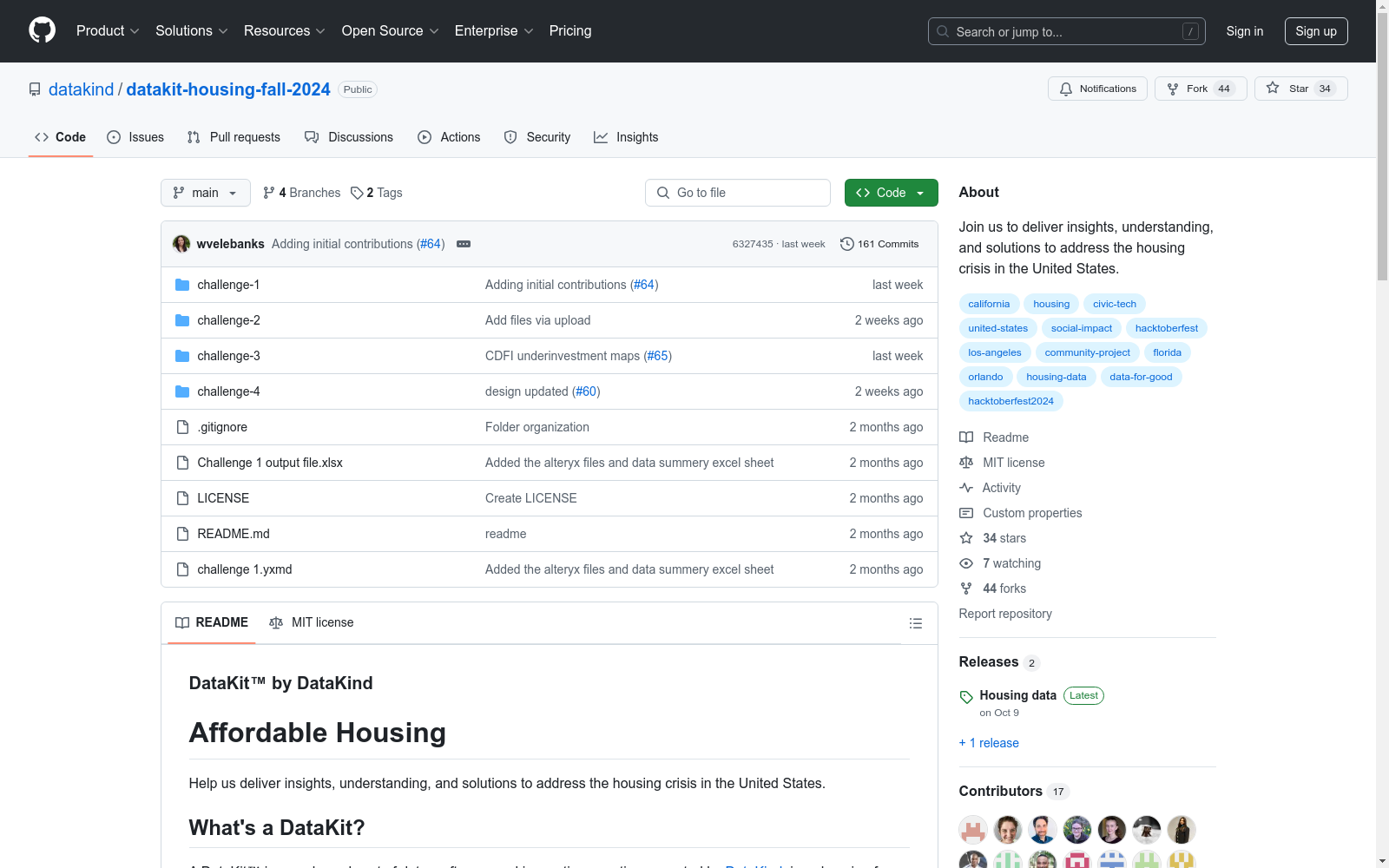Click wvelebanks avatar in commit bar
Image resolution: width=1389 pixels, height=868 pixels.
(181, 244)
